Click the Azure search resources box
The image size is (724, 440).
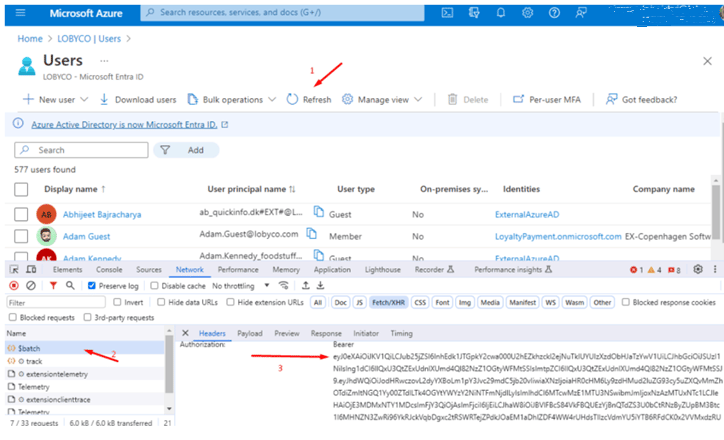pyautogui.click(x=282, y=12)
